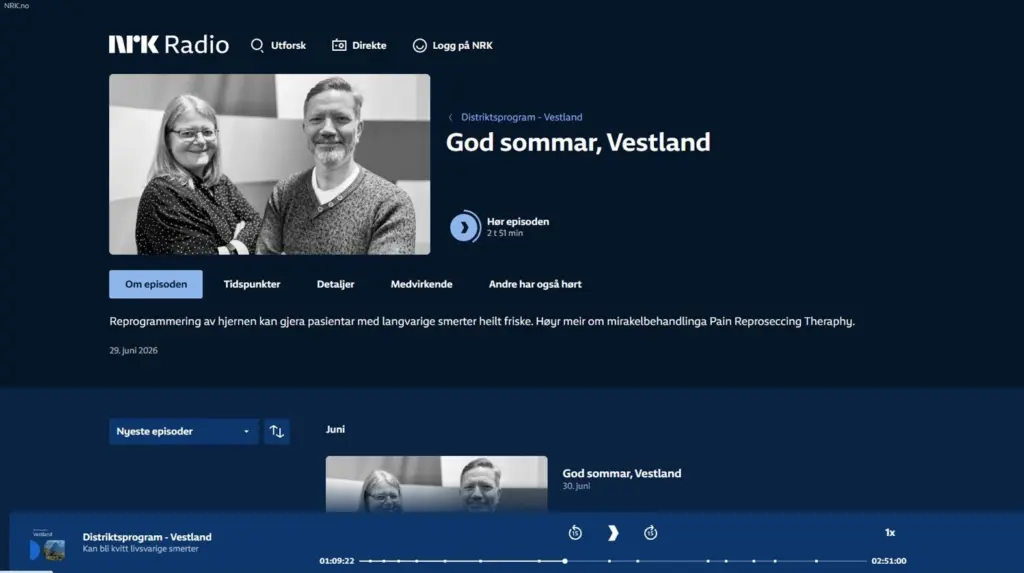Viewport: 1024px width, 573px height.
Task: Click the player bar play button
Action: 613,533
